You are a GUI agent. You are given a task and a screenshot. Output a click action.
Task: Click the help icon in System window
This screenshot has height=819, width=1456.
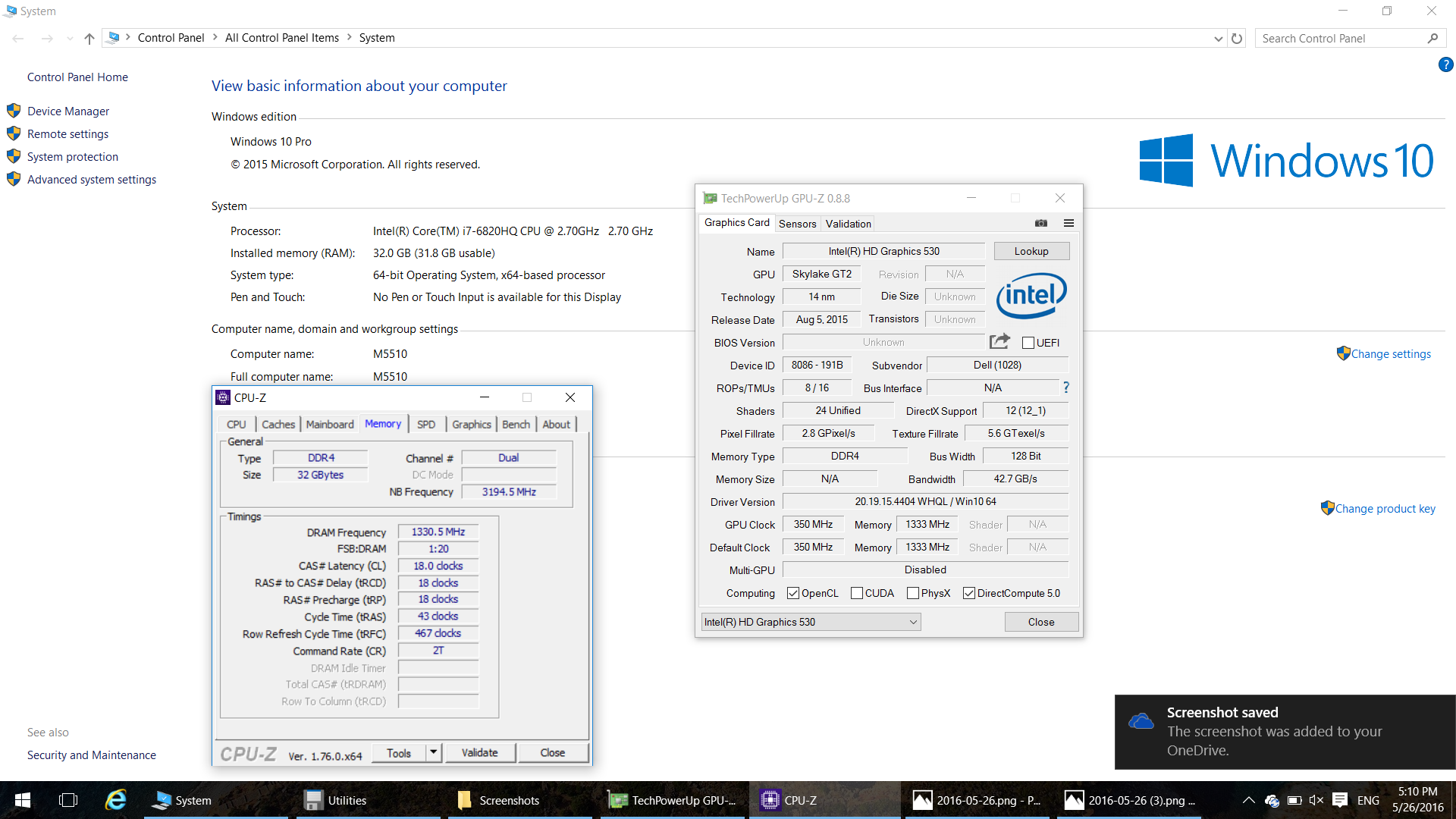(x=1445, y=65)
